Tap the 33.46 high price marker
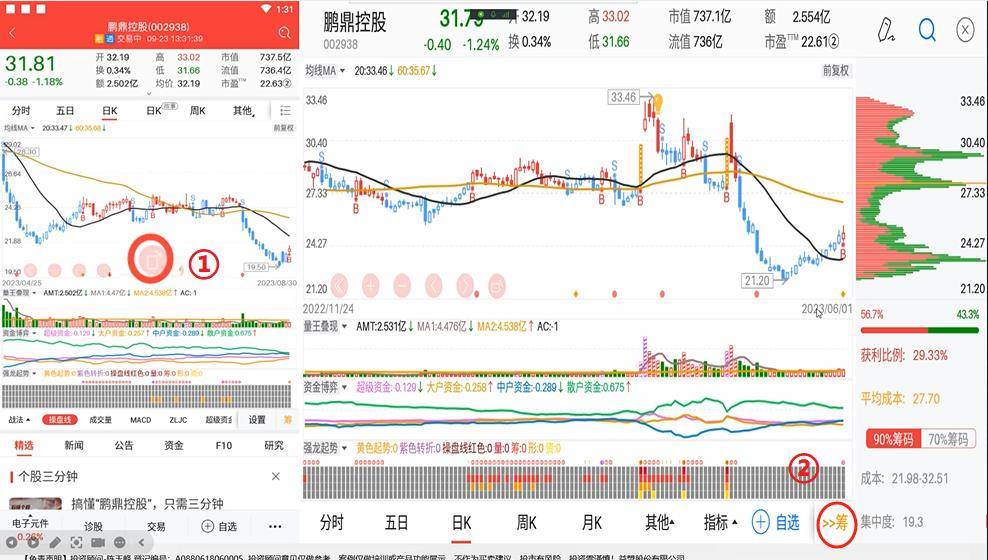Viewport: 988px width, 560px height. point(623,97)
